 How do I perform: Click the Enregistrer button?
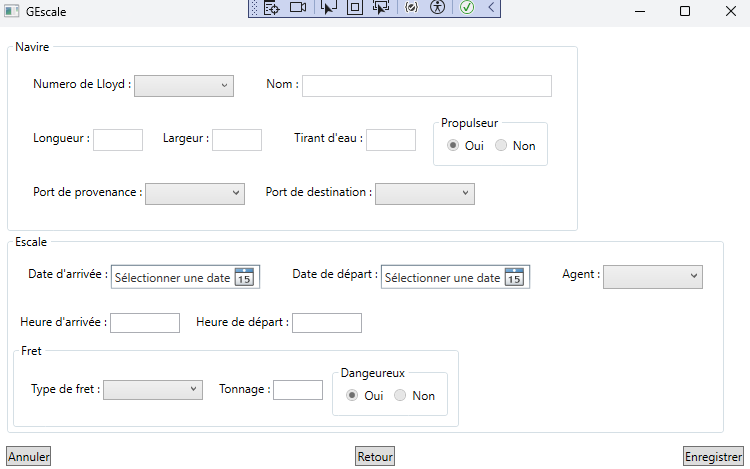[x=713, y=457]
